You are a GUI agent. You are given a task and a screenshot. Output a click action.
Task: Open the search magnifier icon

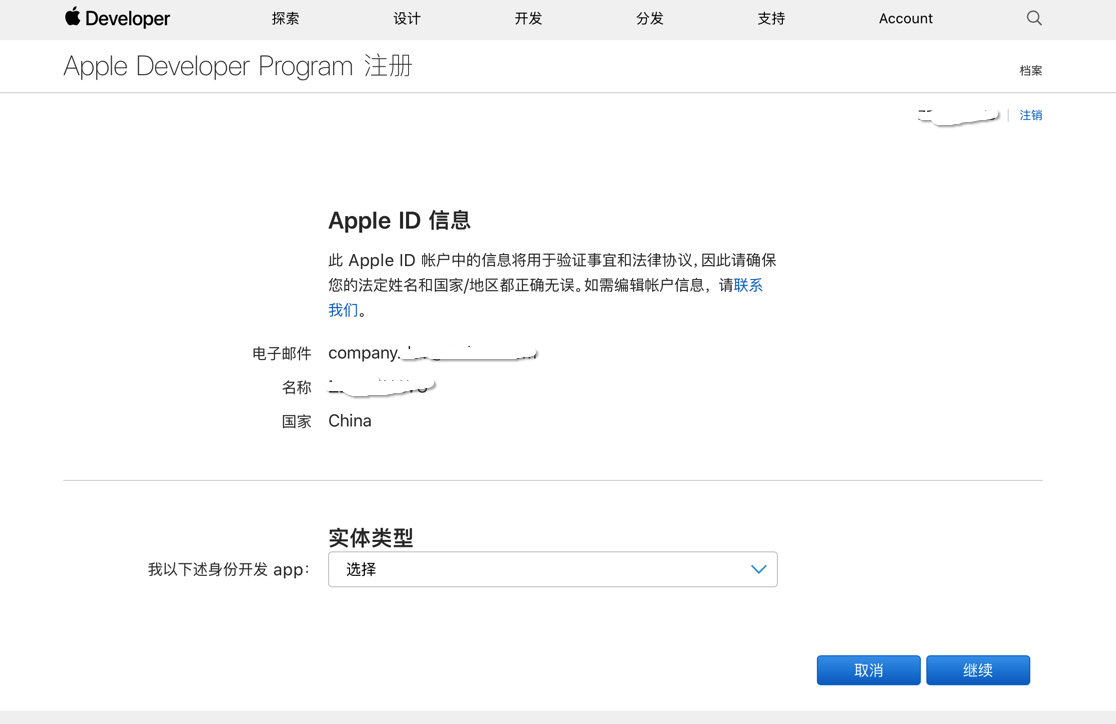click(x=1034, y=18)
